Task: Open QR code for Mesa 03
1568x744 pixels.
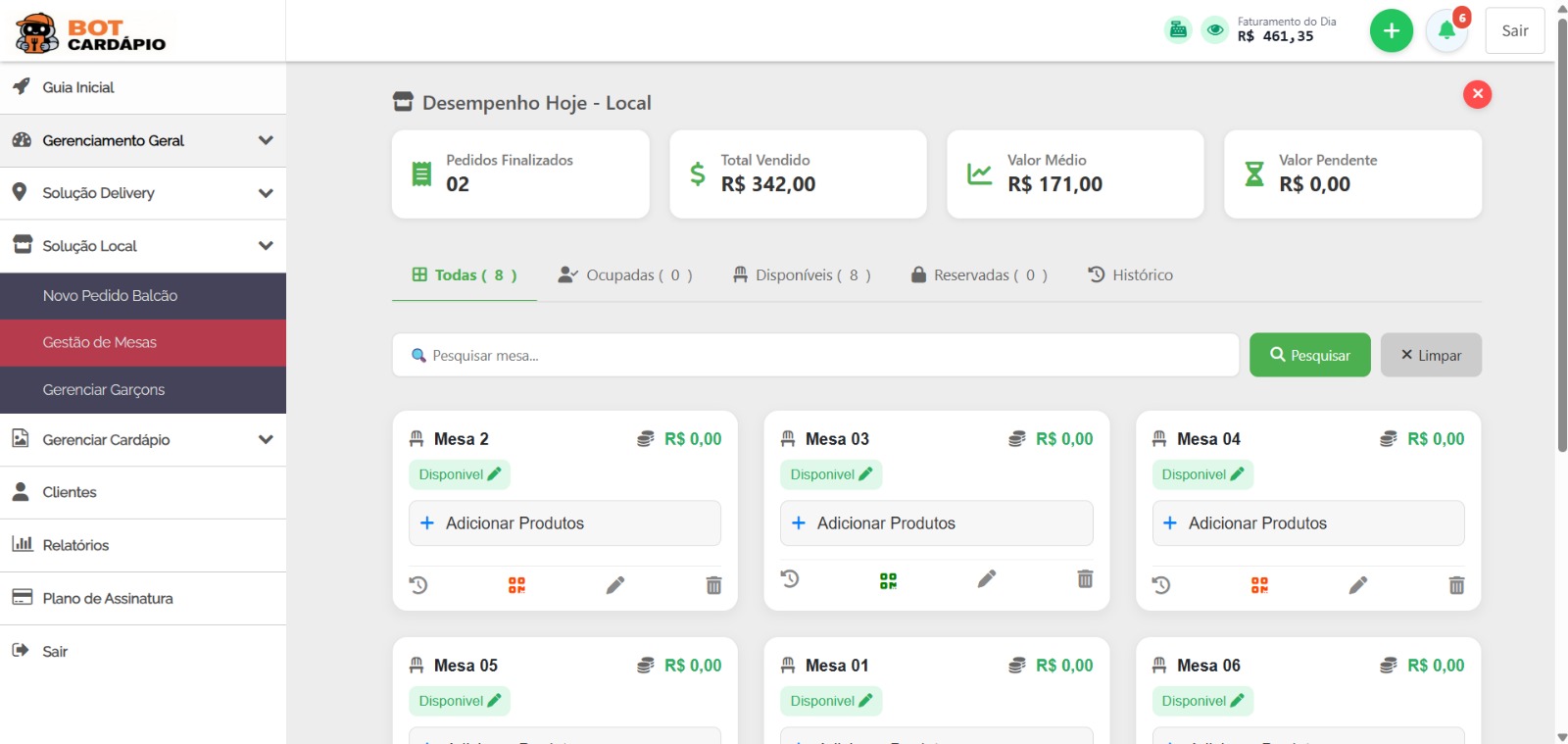Action: [x=888, y=580]
